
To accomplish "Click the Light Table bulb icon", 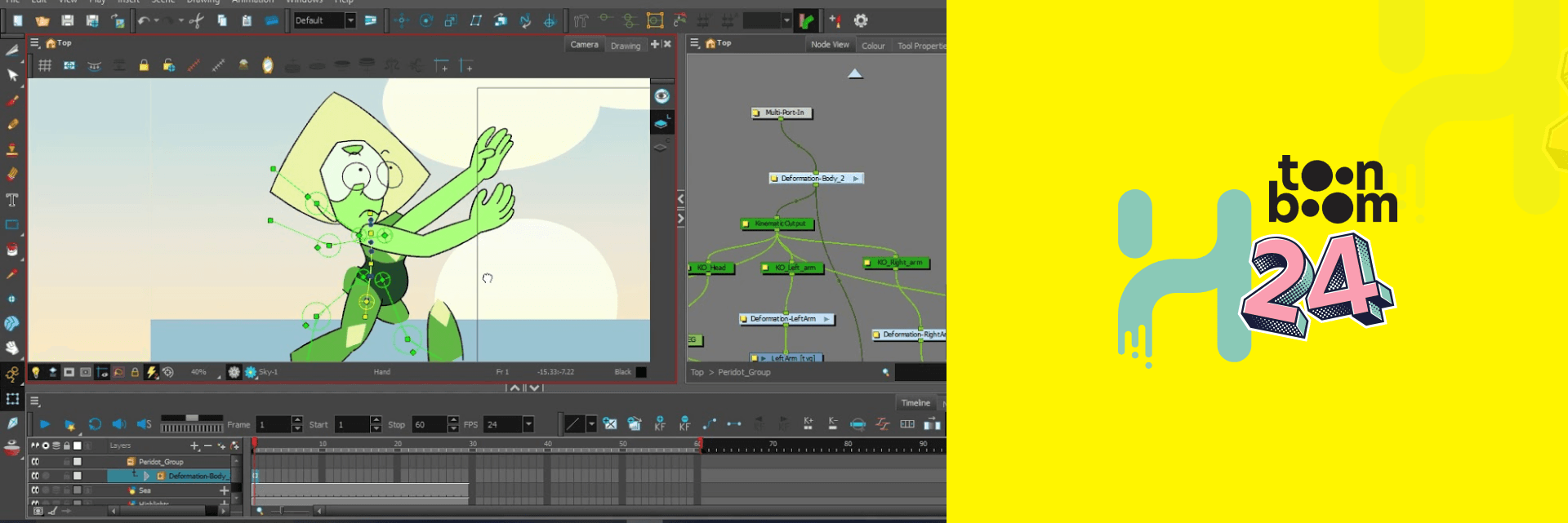I will click(x=36, y=372).
